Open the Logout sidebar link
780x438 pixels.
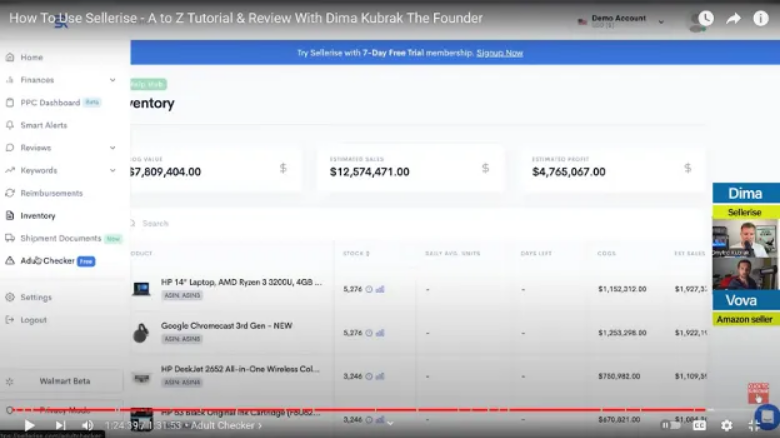click(33, 320)
